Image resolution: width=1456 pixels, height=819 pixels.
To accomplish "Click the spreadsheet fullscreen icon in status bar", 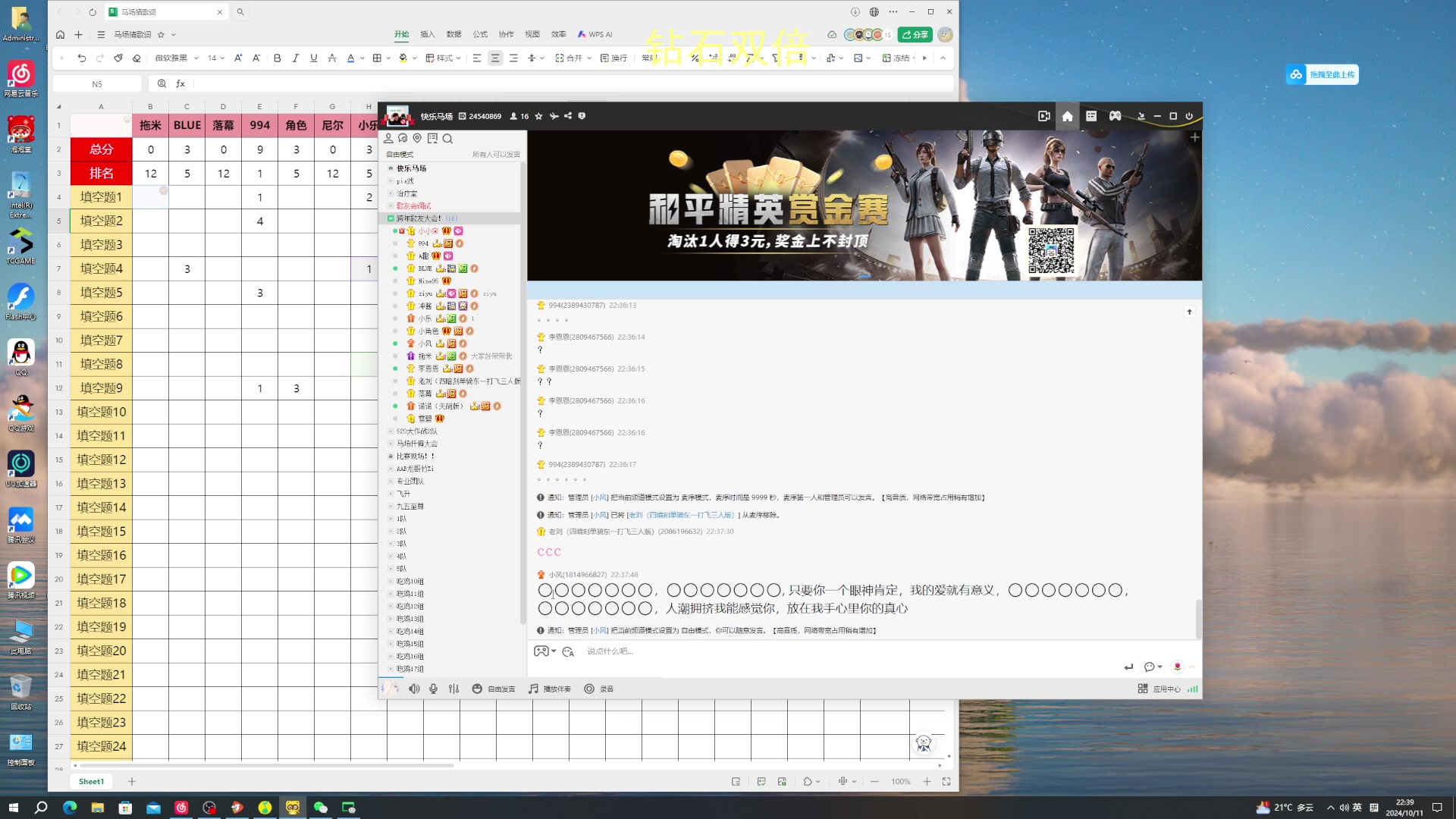I will pyautogui.click(x=946, y=781).
